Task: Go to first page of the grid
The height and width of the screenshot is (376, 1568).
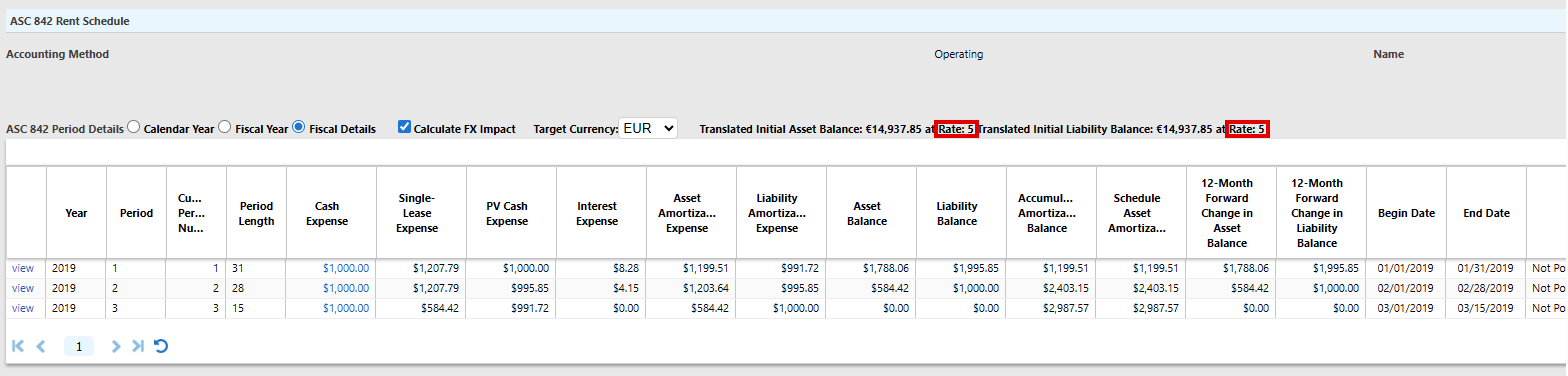Action: point(18,346)
